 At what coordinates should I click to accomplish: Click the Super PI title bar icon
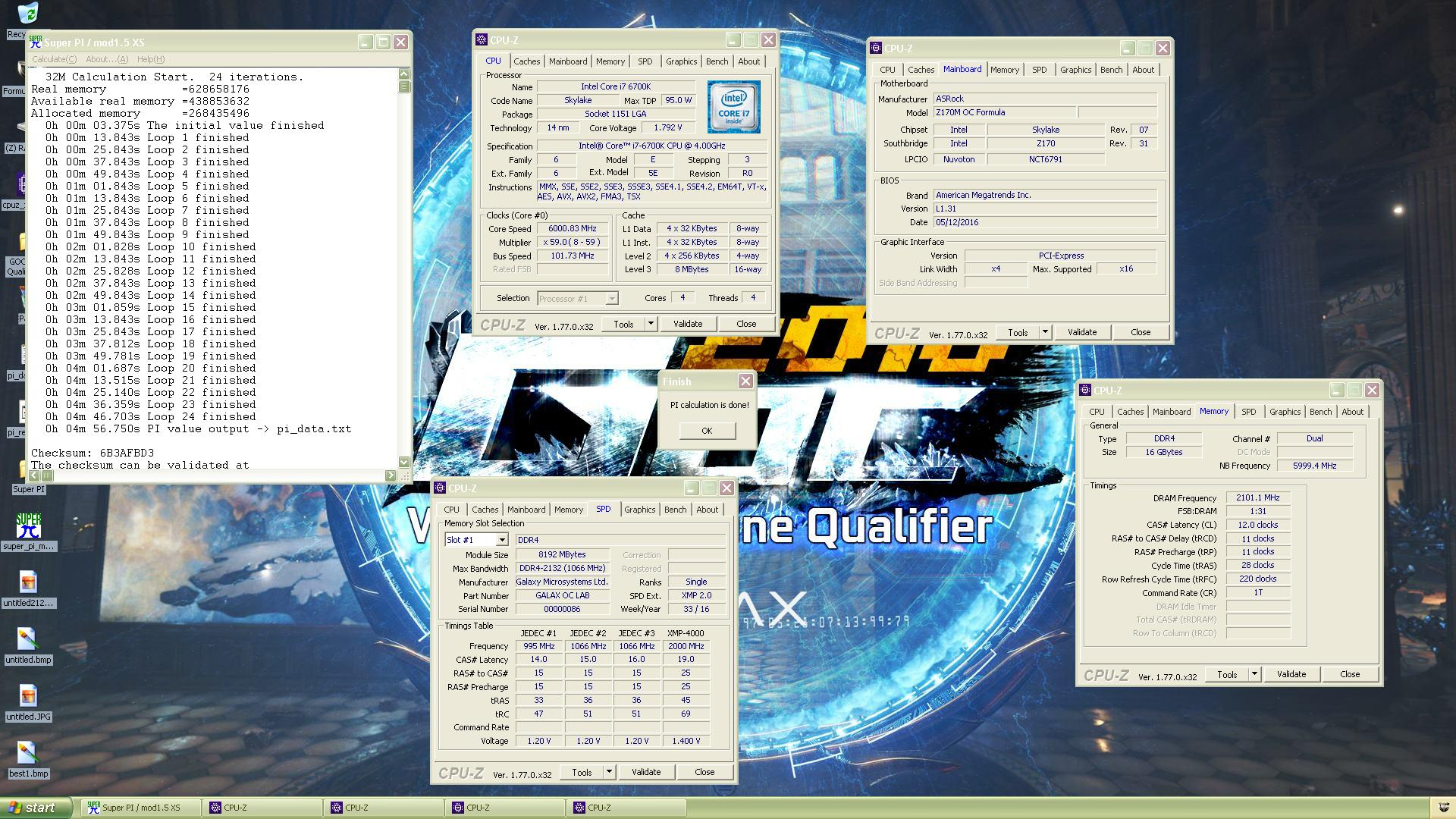click(36, 42)
